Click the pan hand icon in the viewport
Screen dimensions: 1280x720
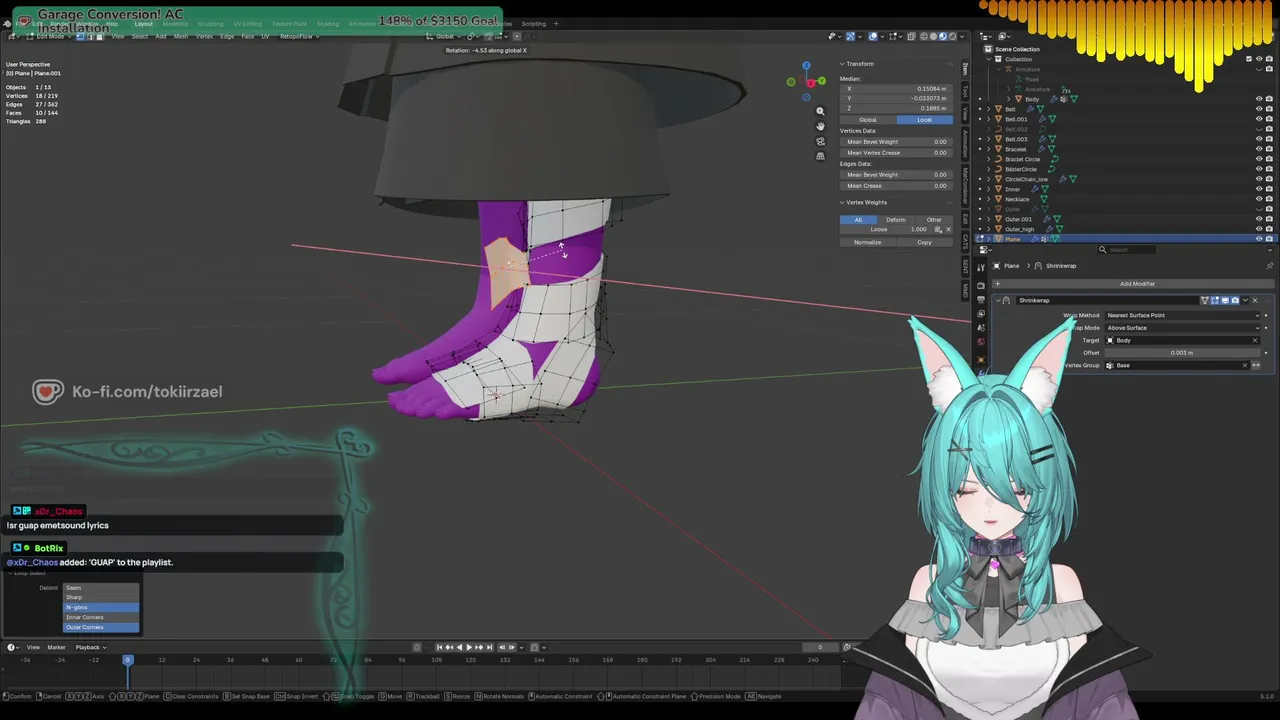[x=820, y=126]
